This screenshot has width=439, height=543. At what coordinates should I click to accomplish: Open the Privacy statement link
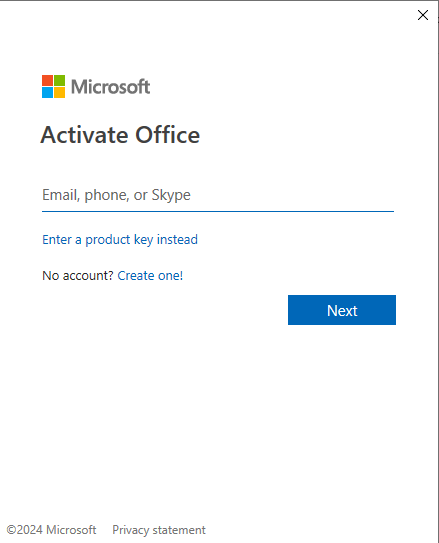pyautogui.click(x=159, y=530)
